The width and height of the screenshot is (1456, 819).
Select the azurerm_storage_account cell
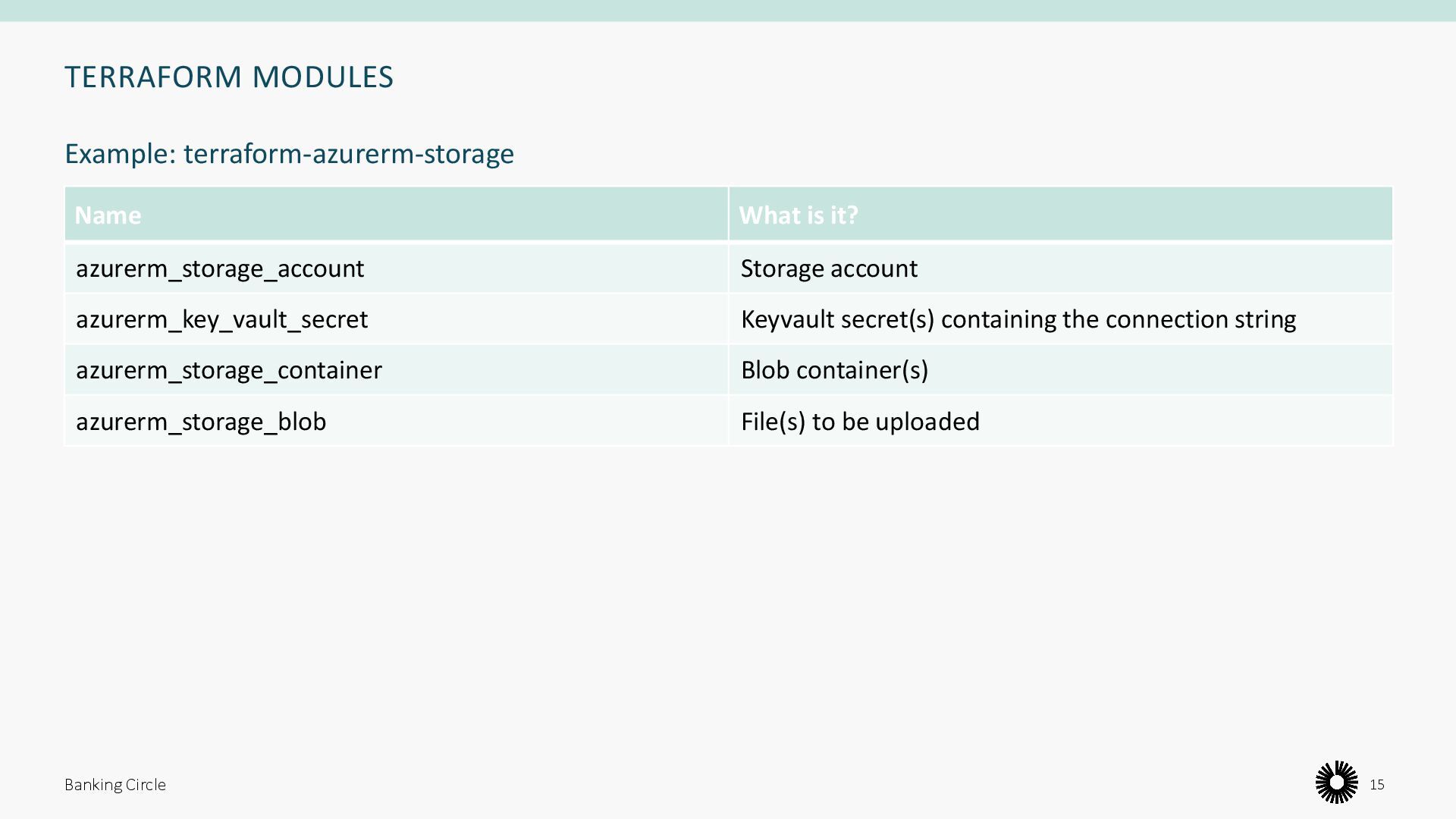click(219, 268)
